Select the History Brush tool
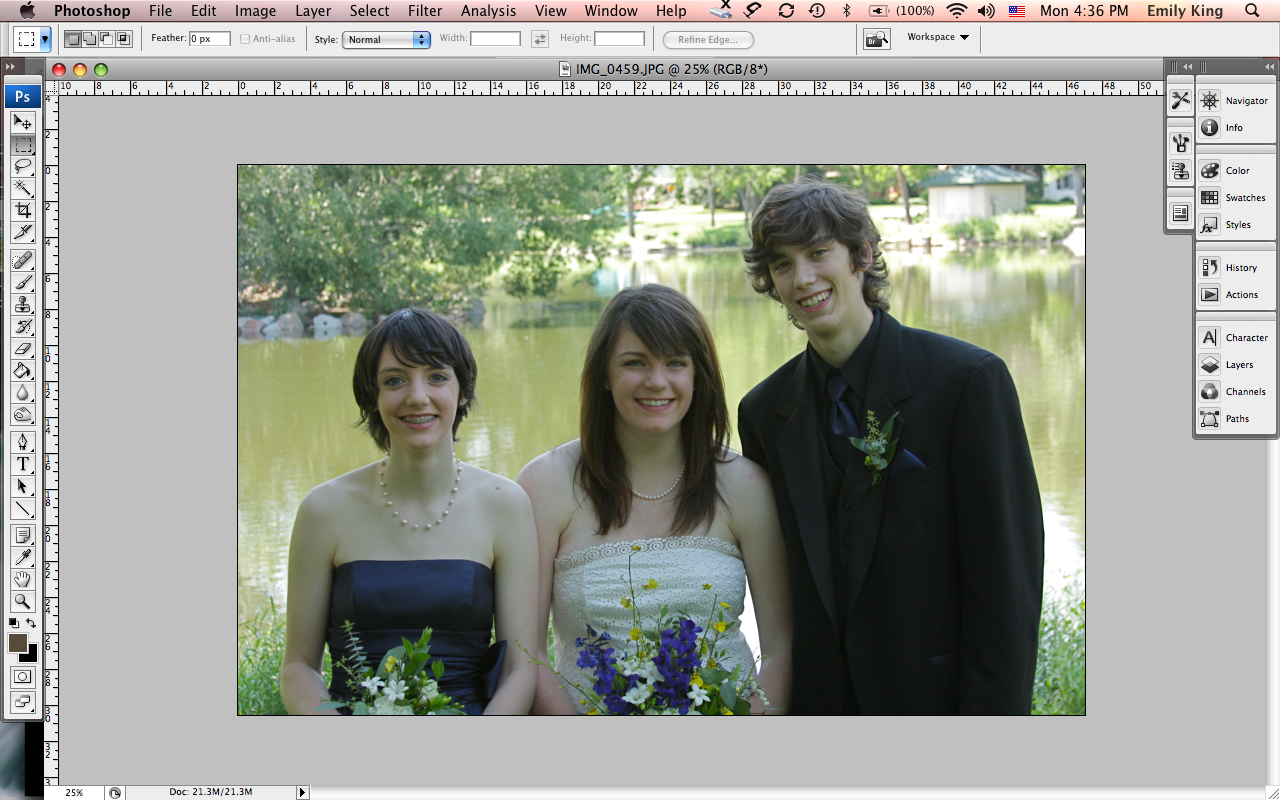 tap(22, 326)
